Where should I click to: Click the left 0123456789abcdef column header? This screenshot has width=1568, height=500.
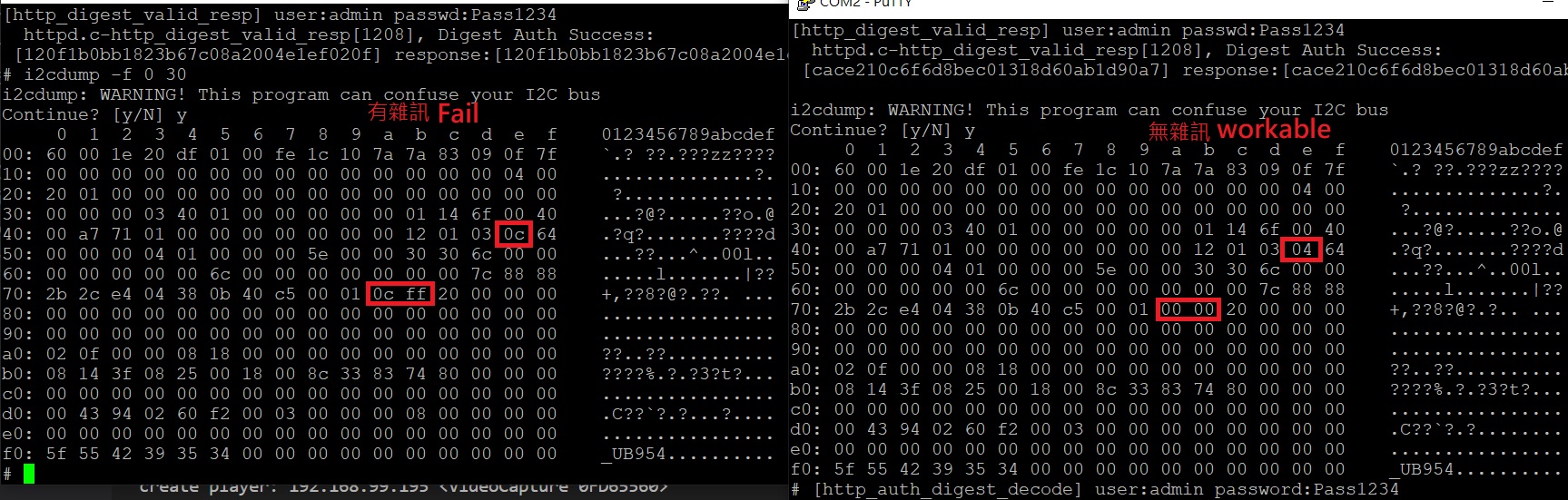click(688, 134)
